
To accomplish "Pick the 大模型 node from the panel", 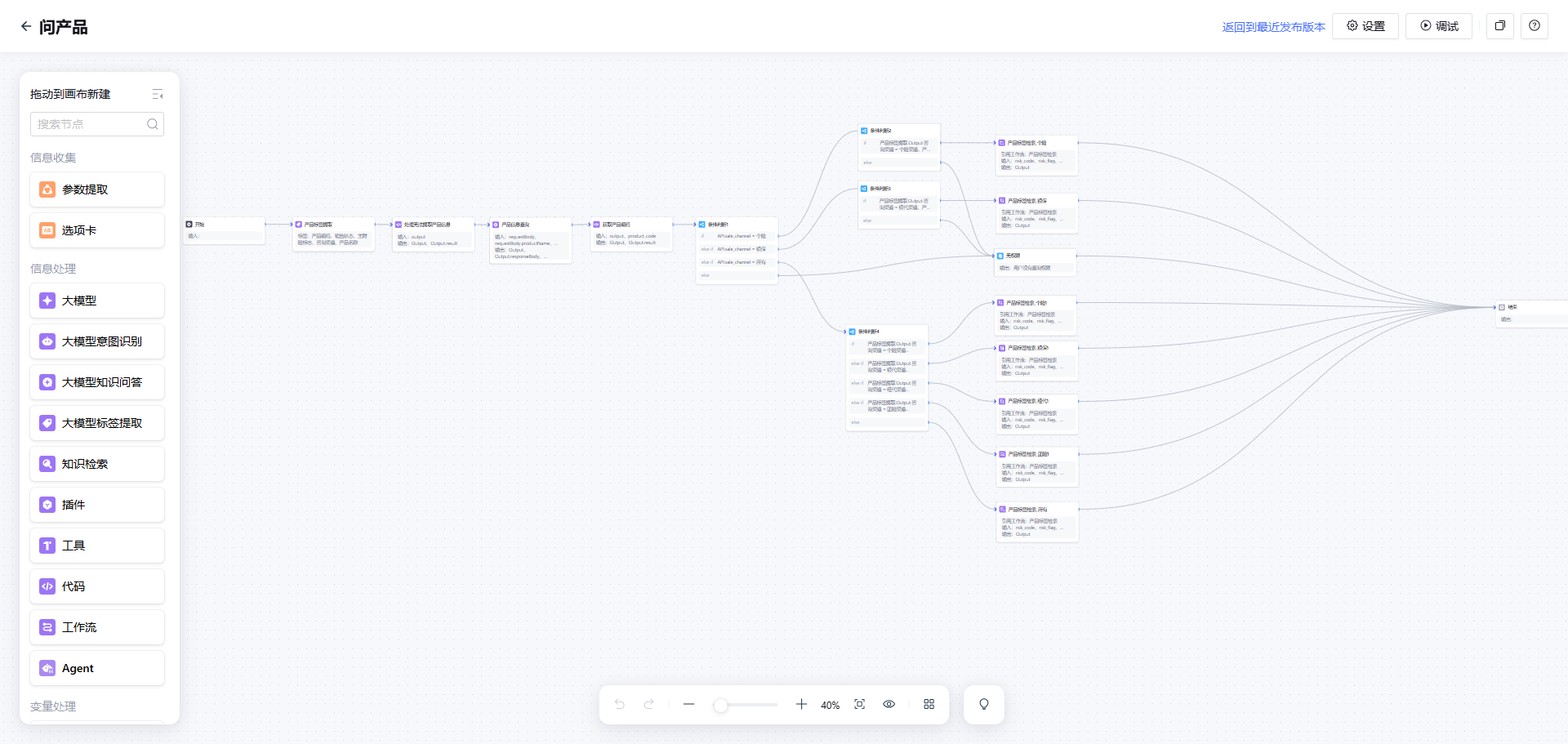I will point(97,301).
